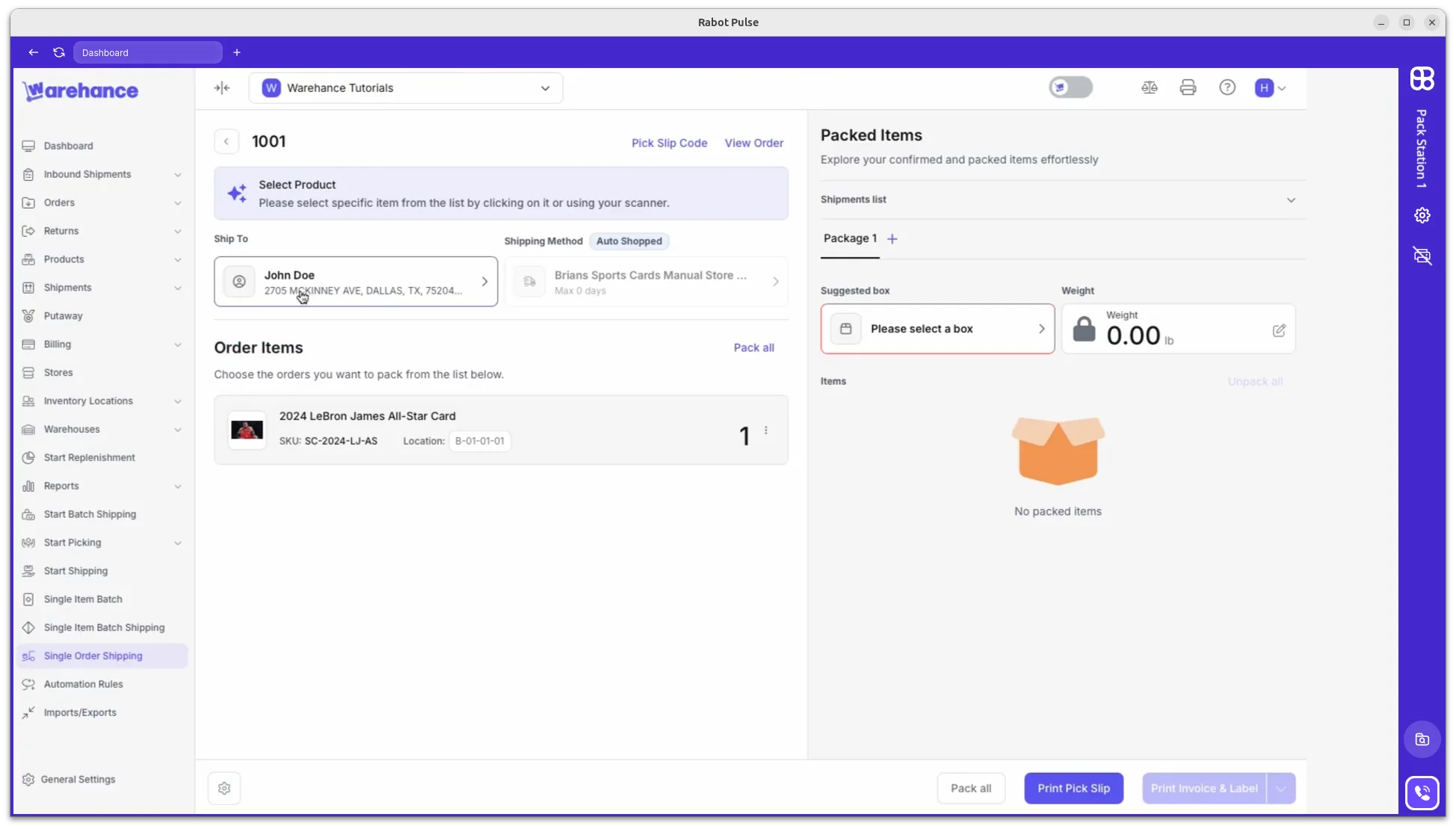This screenshot has height=829, width=1456.
Task: Open the Automation Rules menu item
Action: point(83,684)
